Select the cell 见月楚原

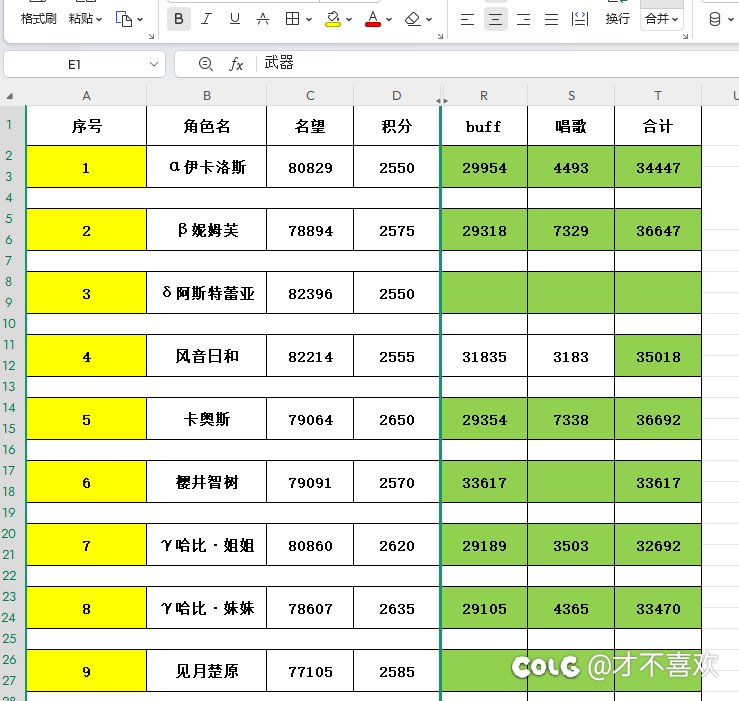tap(206, 671)
